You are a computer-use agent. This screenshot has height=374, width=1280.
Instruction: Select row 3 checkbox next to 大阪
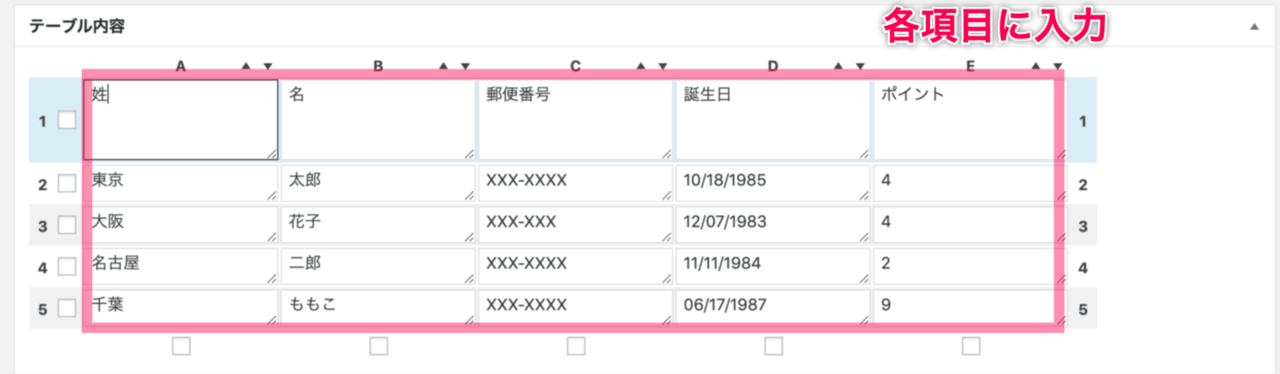click(67, 226)
